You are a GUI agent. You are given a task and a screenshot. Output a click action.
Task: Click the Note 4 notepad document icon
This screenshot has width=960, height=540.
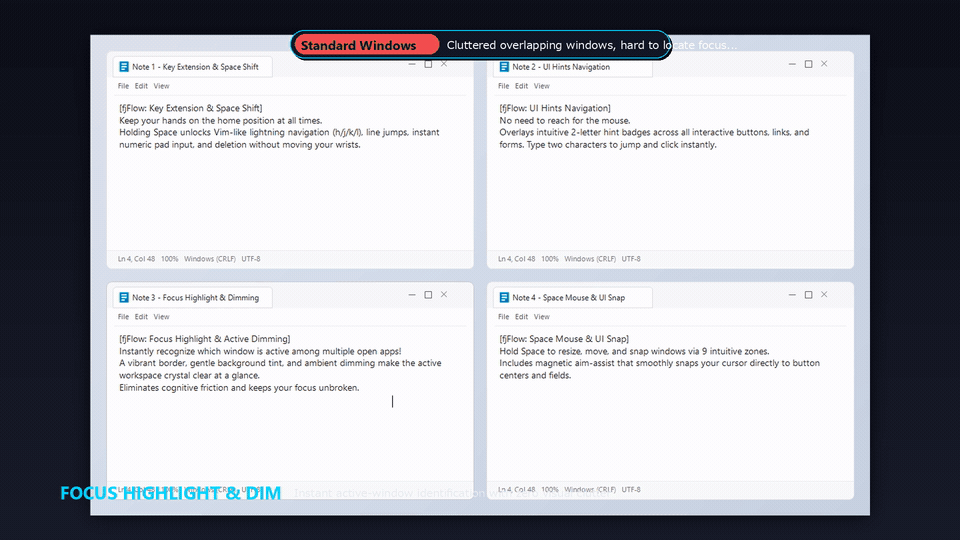(x=504, y=298)
